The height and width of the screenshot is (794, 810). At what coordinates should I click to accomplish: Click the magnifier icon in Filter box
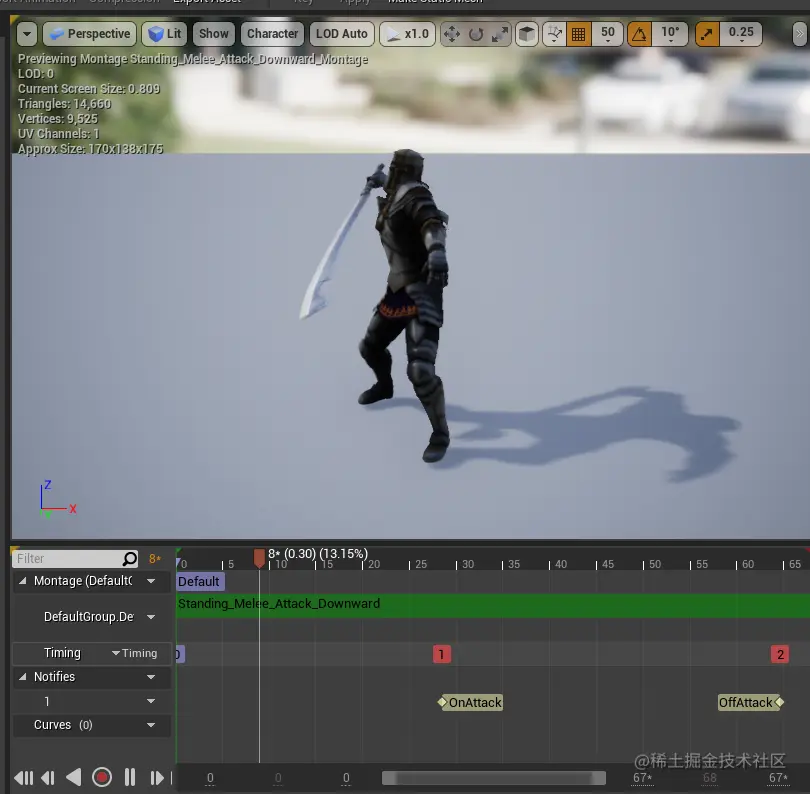[x=130, y=558]
